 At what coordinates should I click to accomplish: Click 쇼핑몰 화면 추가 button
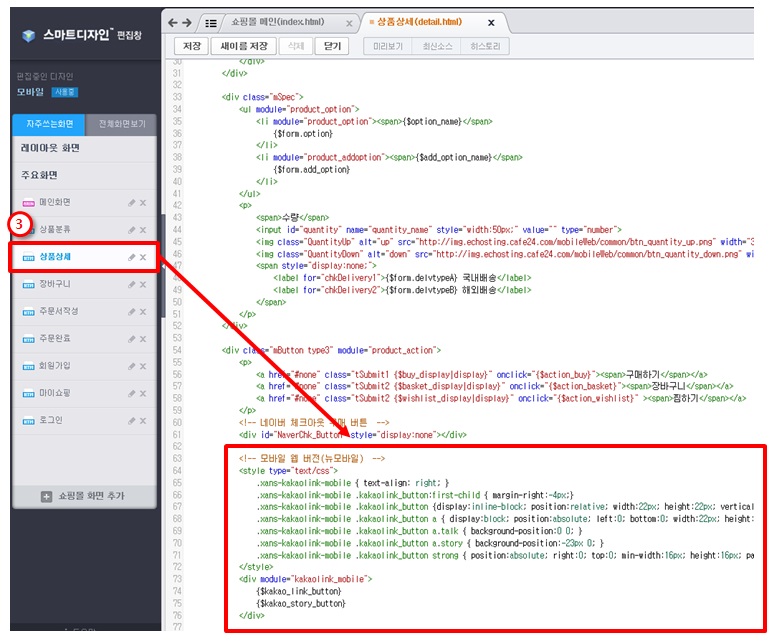click(85, 496)
